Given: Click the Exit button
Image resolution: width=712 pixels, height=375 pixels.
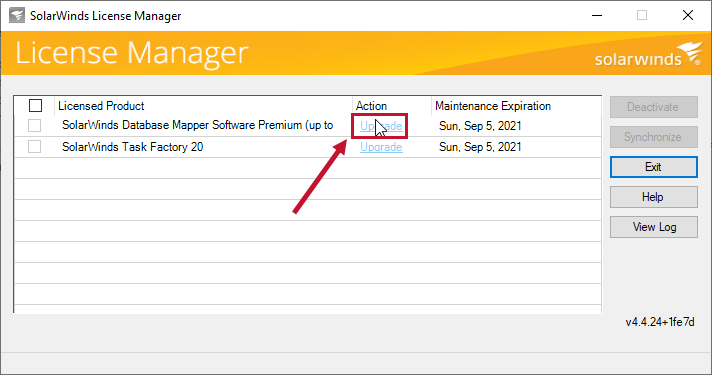Looking at the screenshot, I should click(653, 167).
